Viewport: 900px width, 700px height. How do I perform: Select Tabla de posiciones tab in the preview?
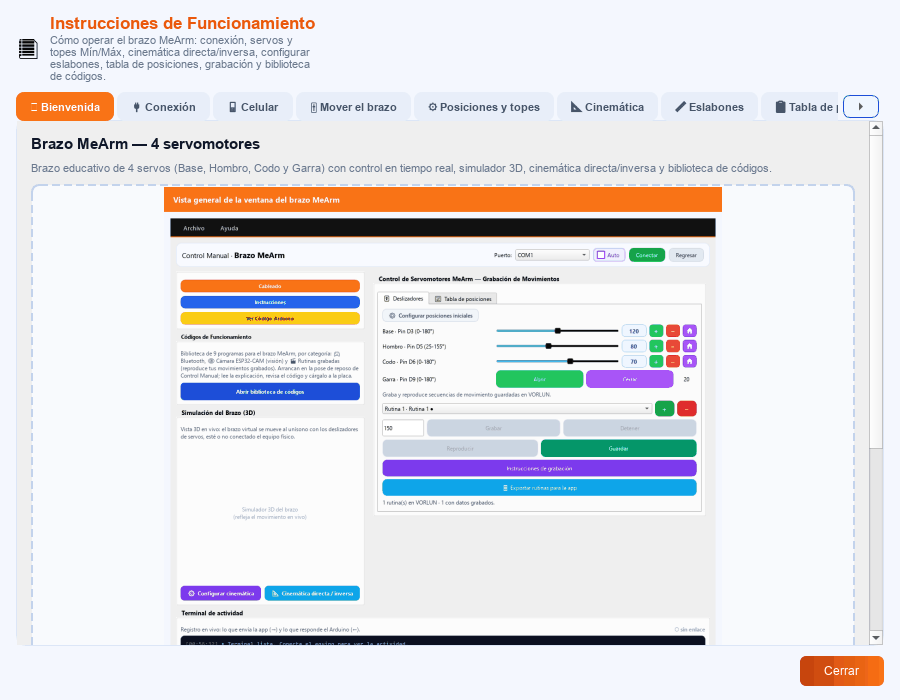click(x=463, y=299)
